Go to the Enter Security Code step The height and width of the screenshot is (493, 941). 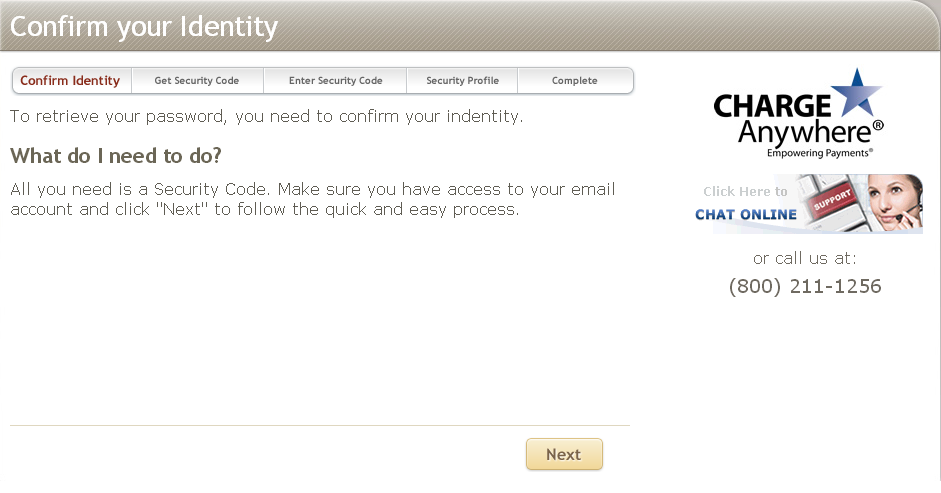point(335,81)
